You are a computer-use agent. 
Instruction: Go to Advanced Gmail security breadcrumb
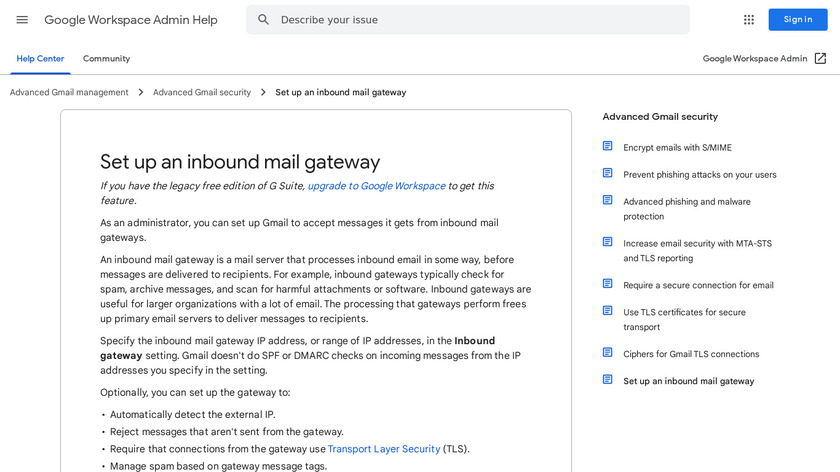coord(202,92)
